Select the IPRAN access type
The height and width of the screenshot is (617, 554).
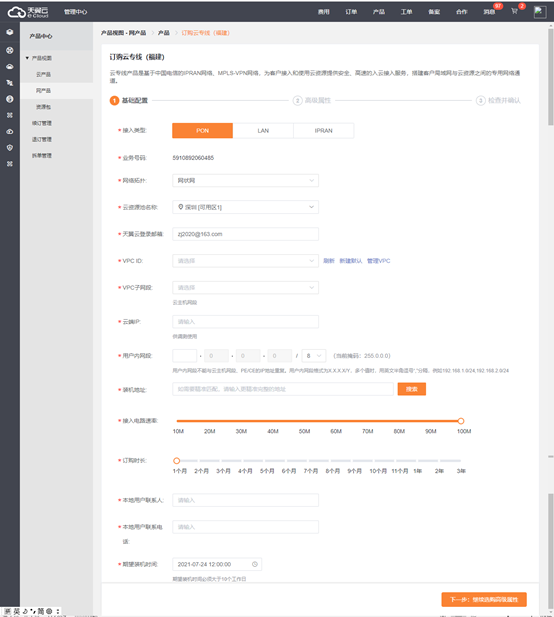coord(323,131)
